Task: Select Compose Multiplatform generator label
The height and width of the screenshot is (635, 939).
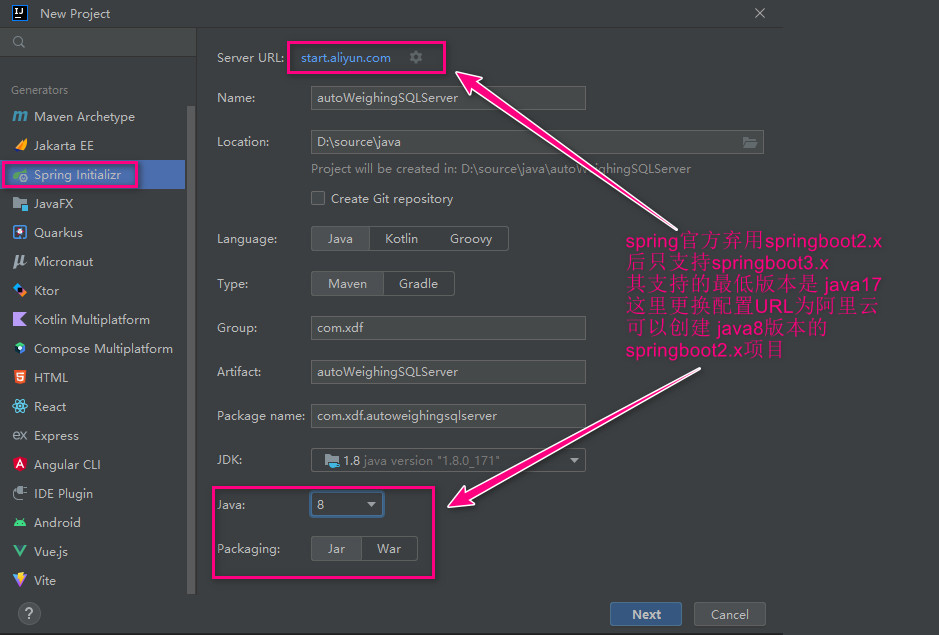Action: 103,349
